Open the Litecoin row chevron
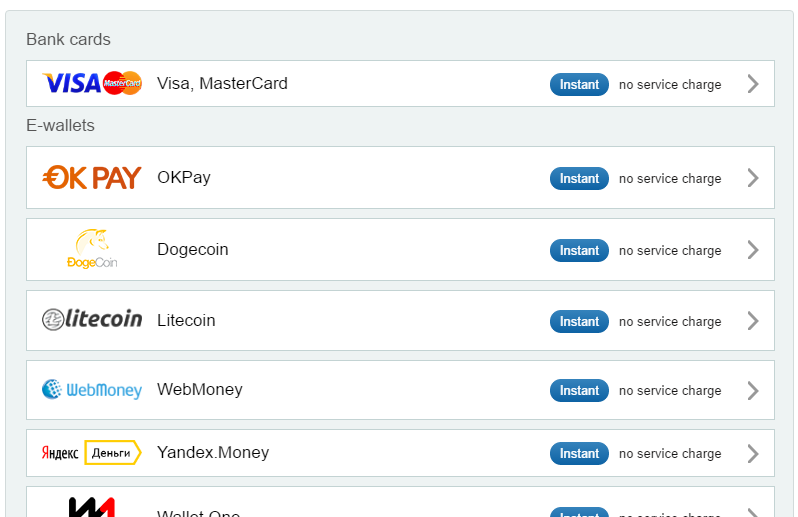This screenshot has width=798, height=517. coord(753,321)
